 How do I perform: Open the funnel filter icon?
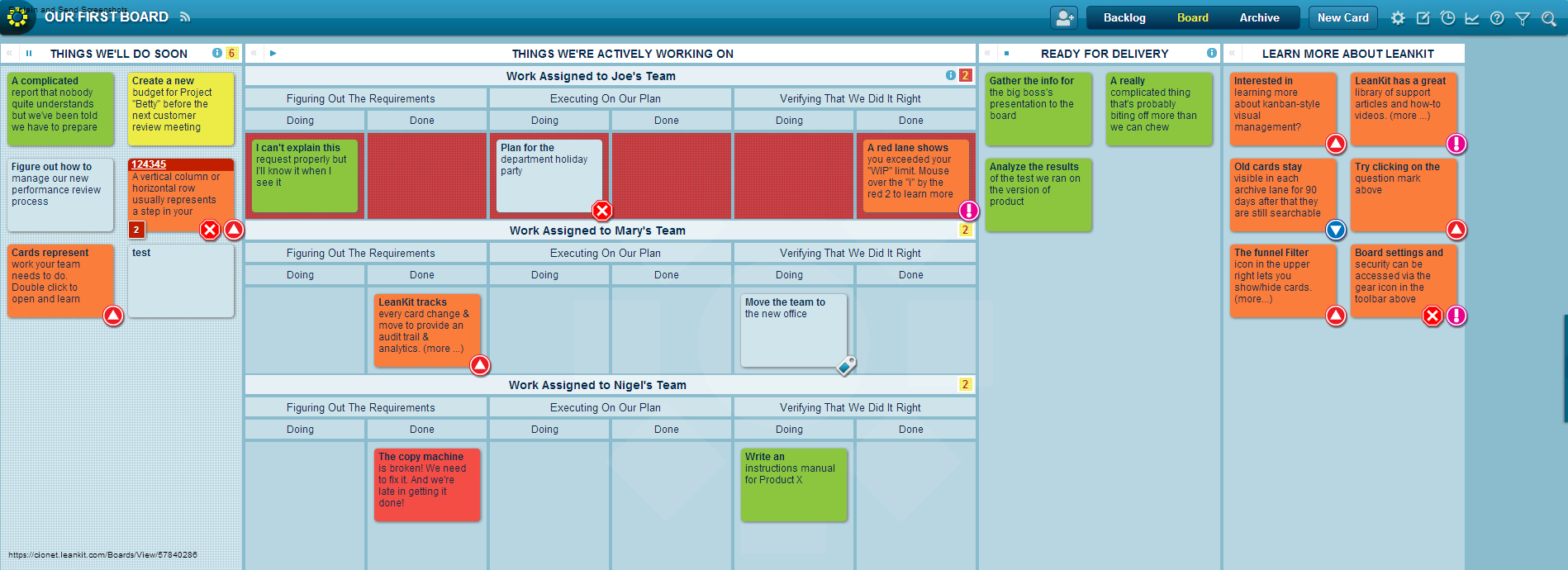click(1523, 18)
